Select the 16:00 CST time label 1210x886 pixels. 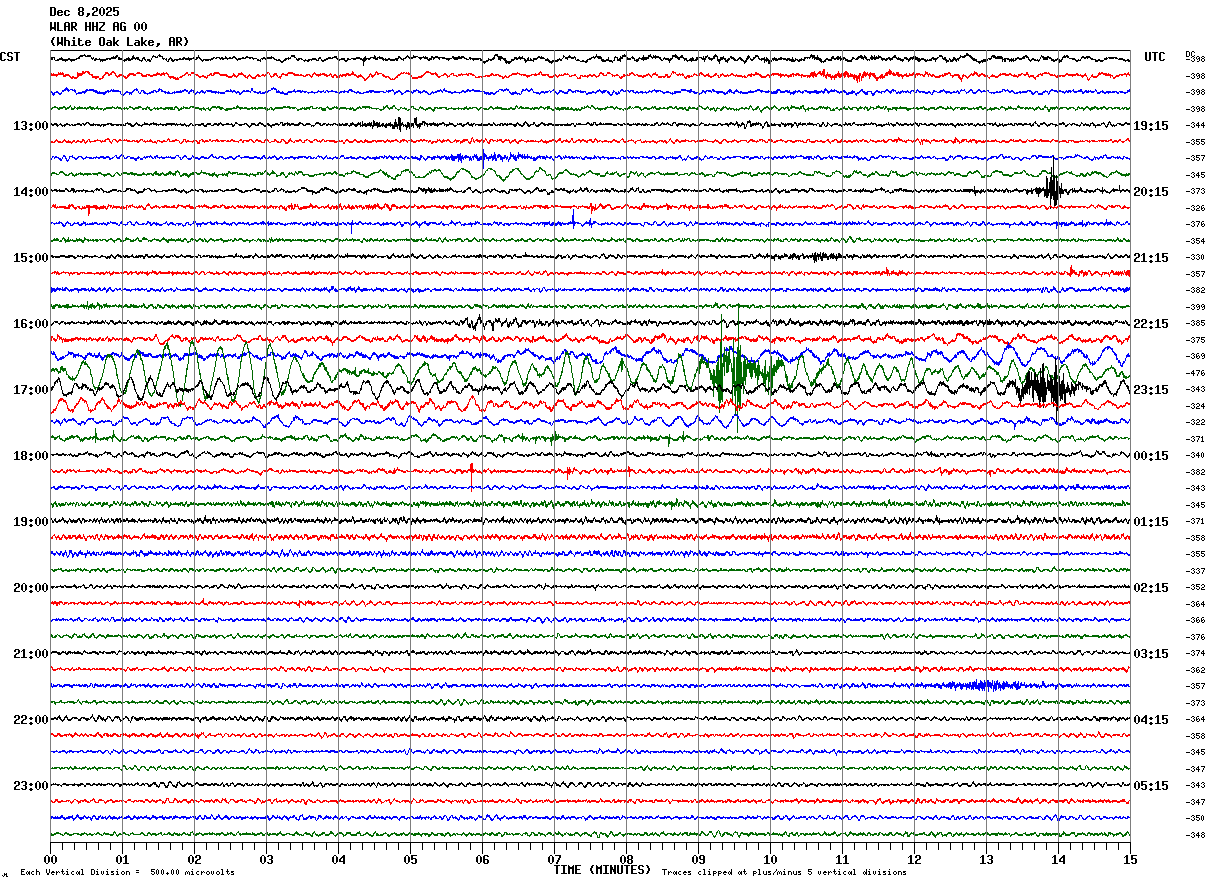31,324
